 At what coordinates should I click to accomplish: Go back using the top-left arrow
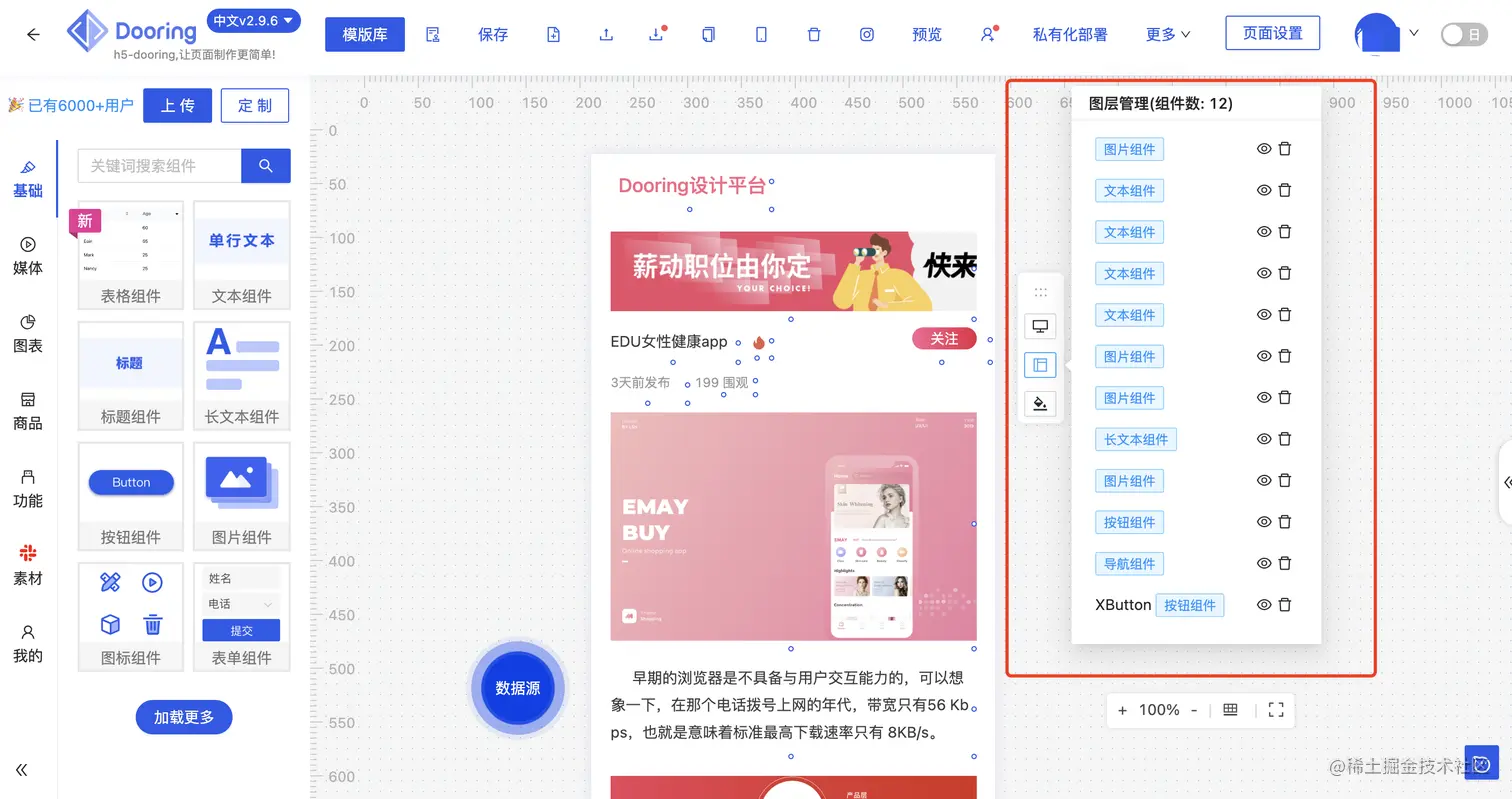33,34
